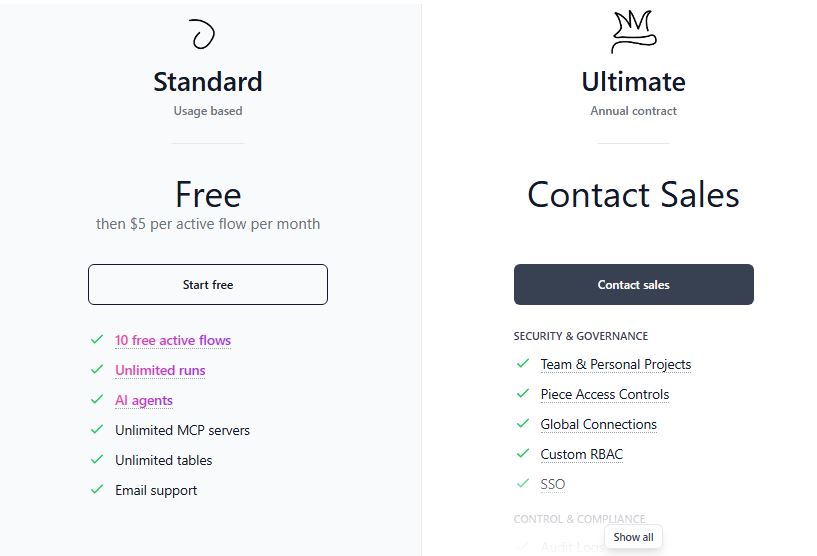The width and height of the screenshot is (817, 556).
Task: Follow the AI agents link
Action: [x=144, y=400]
